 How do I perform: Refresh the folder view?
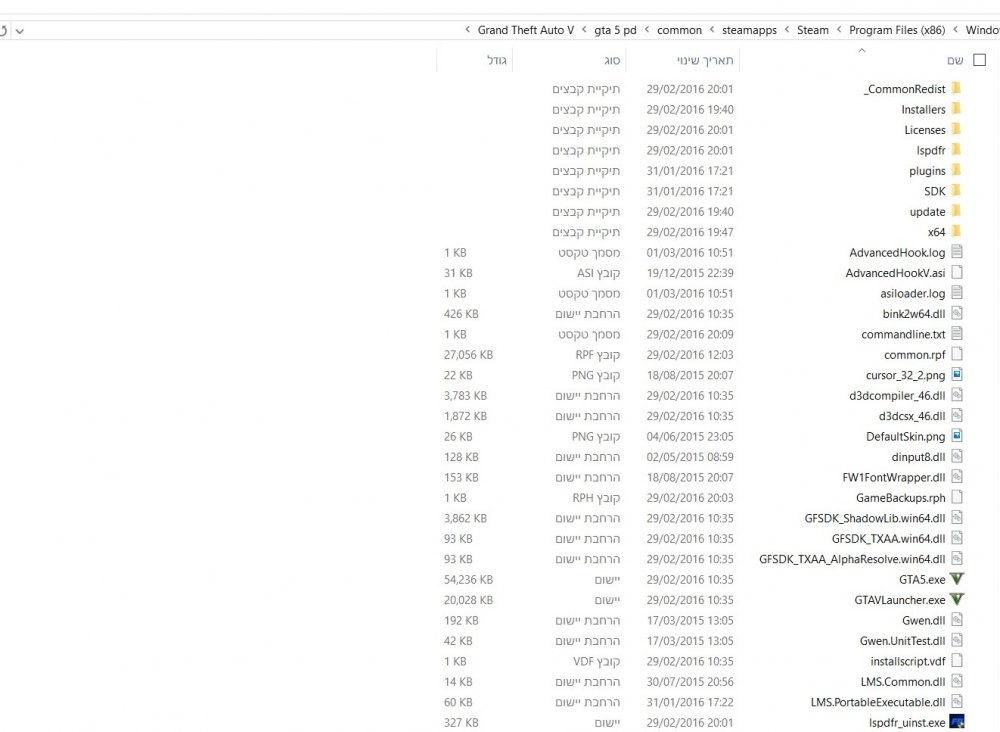coord(3,31)
